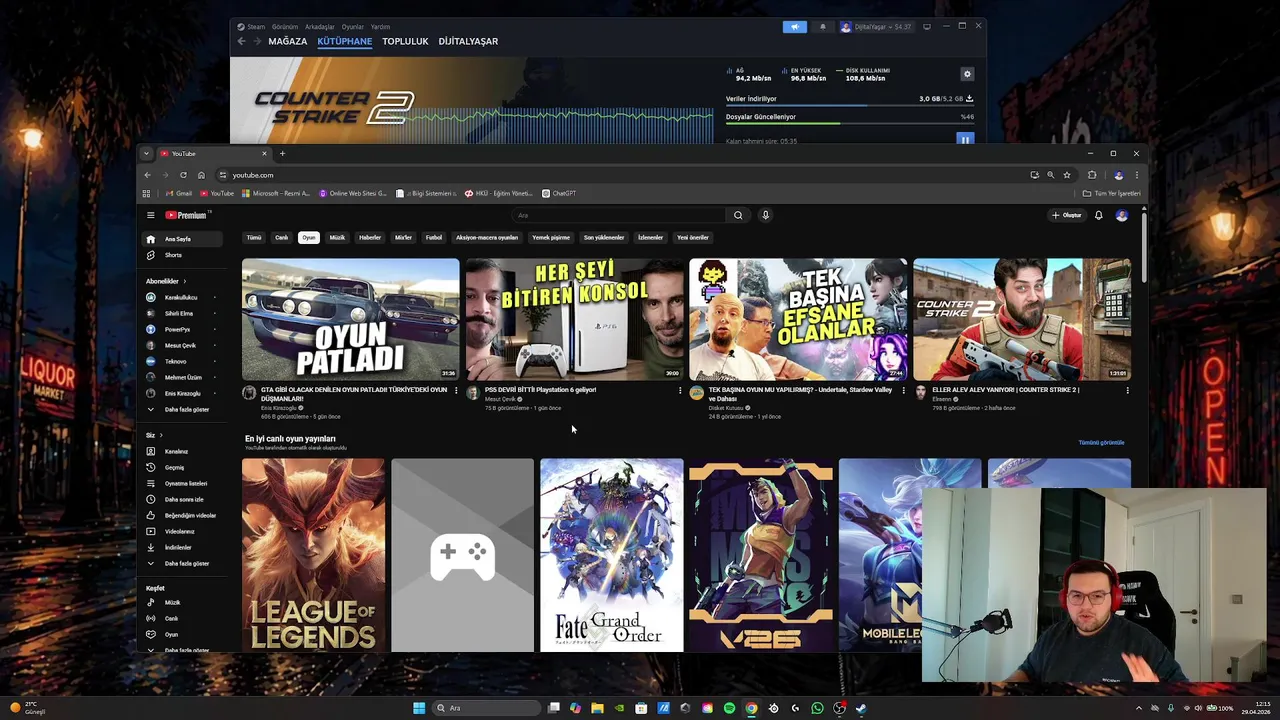Open Chrome three-dot menu
Image resolution: width=1280 pixels, height=720 pixels.
point(1136,175)
